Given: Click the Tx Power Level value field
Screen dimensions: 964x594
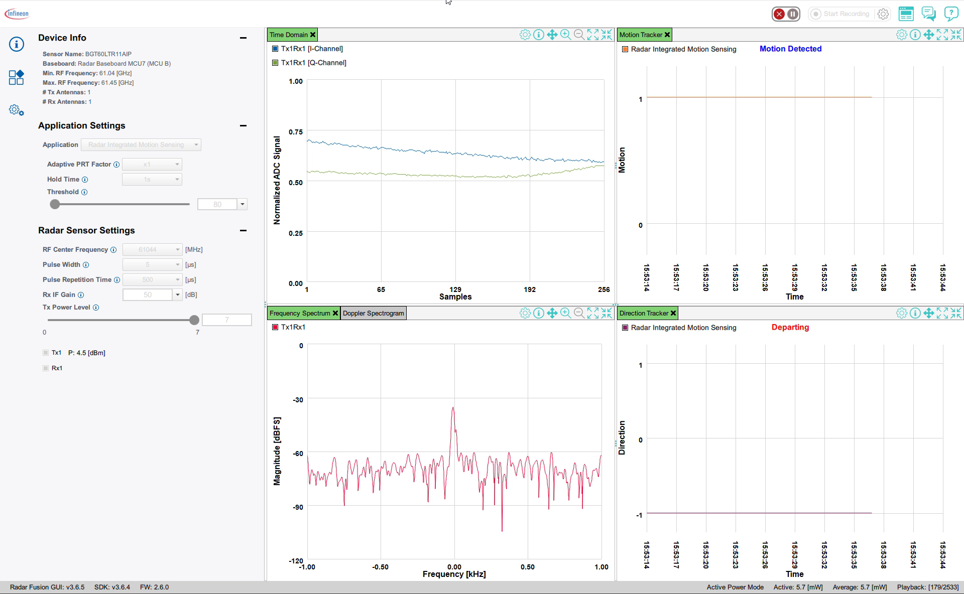Looking at the screenshot, I should (x=227, y=320).
